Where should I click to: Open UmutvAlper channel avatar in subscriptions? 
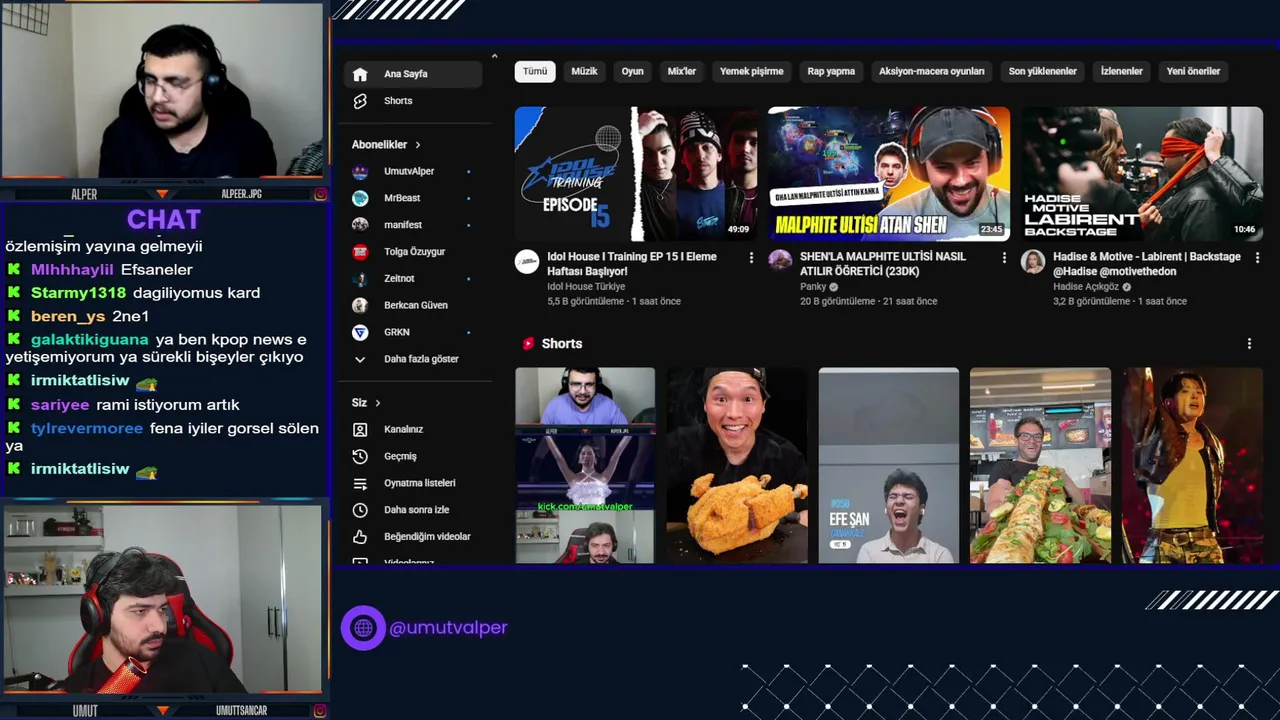pyautogui.click(x=360, y=172)
